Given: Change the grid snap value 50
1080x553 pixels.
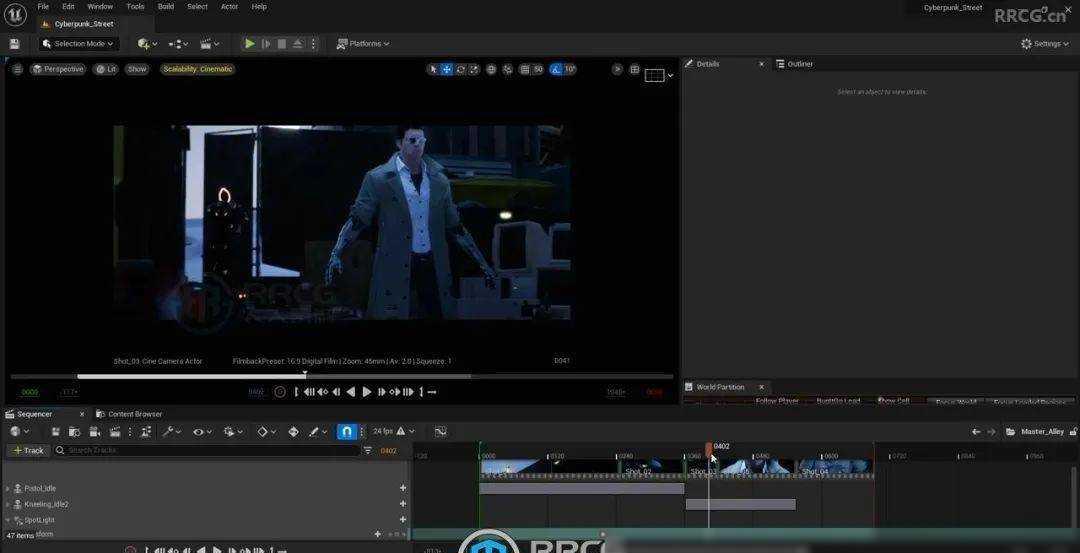Looking at the screenshot, I should coord(538,70).
